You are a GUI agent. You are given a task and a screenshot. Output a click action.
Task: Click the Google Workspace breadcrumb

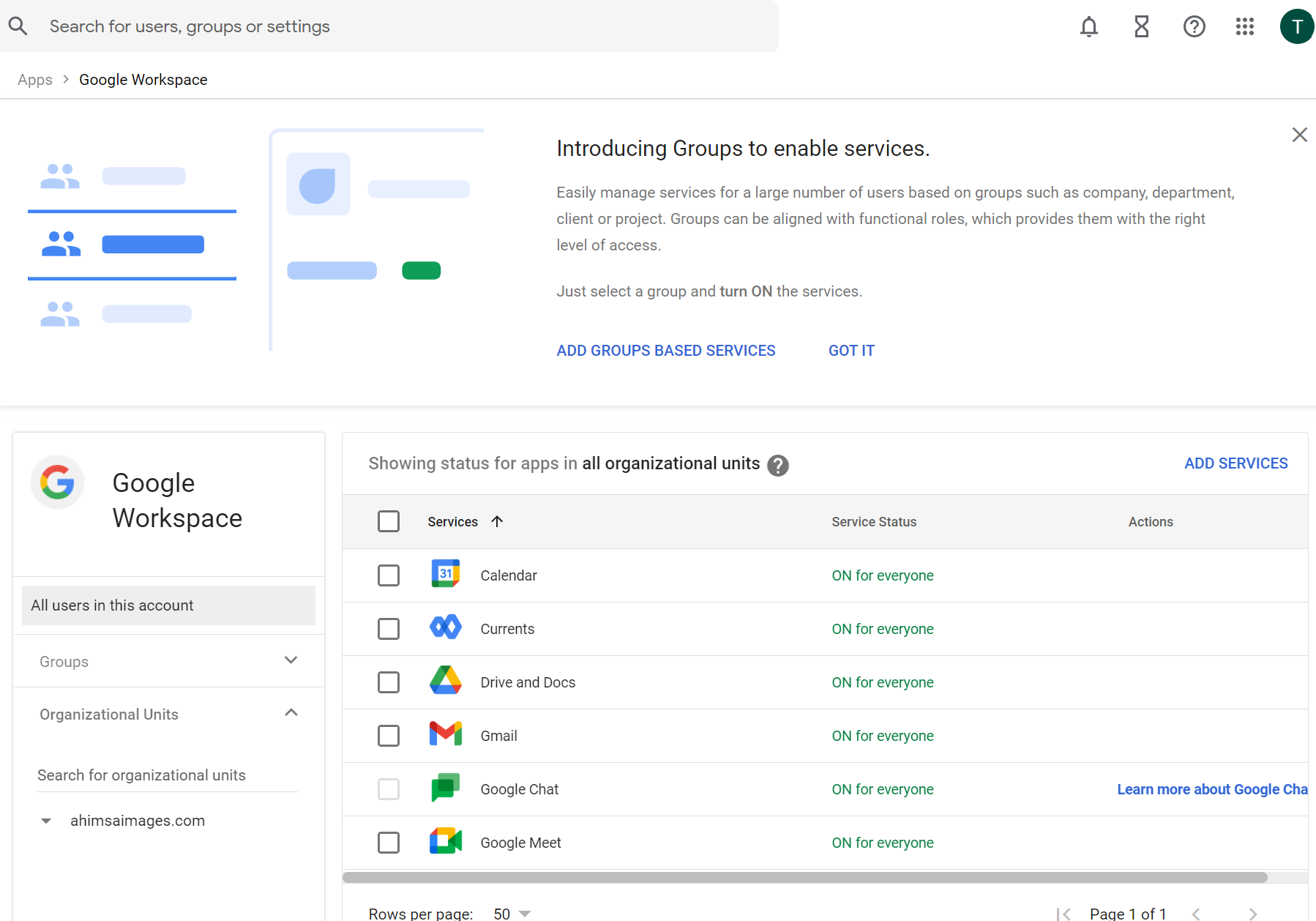click(143, 80)
